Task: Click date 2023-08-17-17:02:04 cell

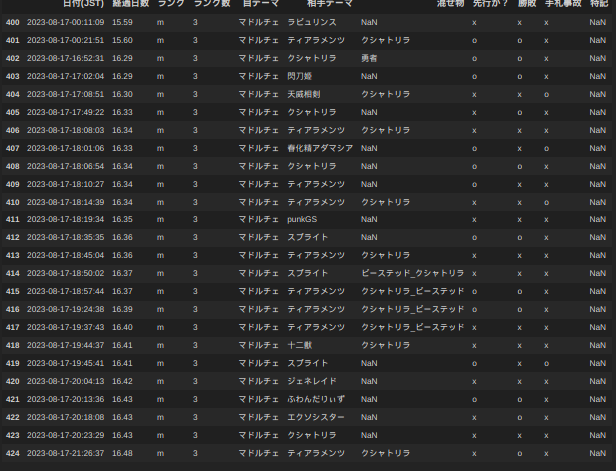Action: [x=65, y=75]
